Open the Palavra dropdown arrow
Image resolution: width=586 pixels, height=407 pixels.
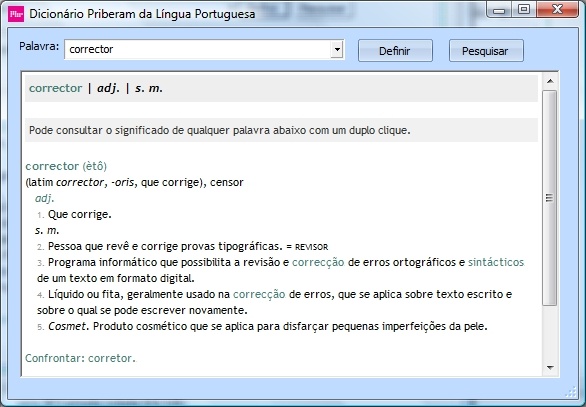tap(337, 49)
